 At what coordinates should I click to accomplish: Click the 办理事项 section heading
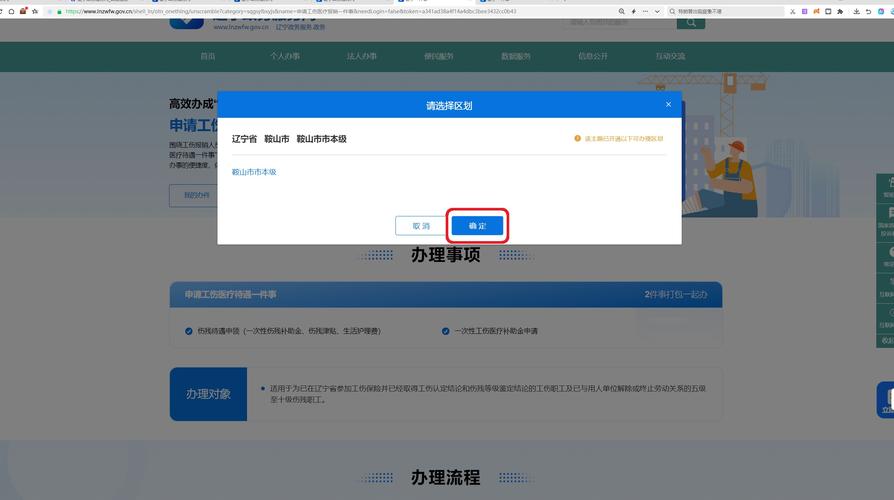click(x=446, y=255)
